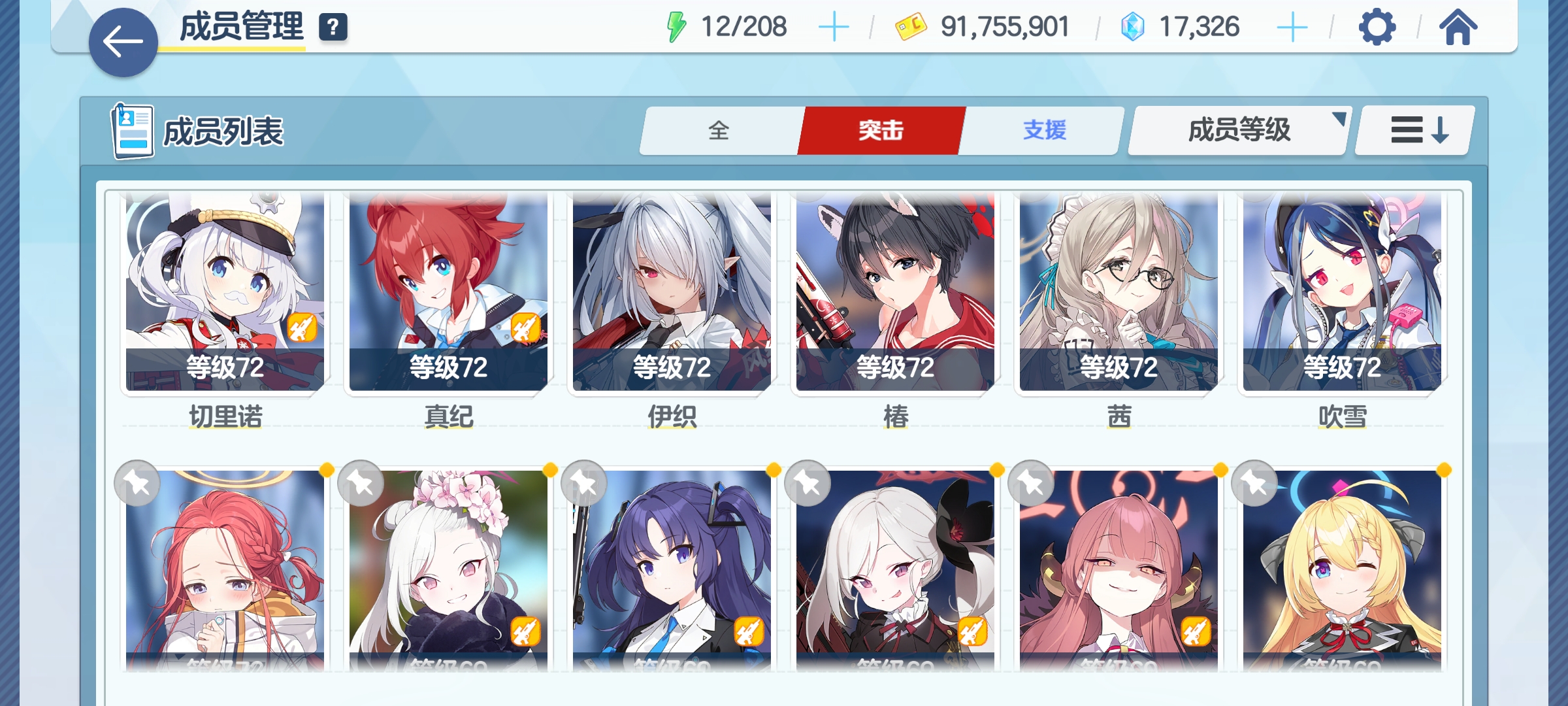Open the 成员等级 sort dropdown
The width and height of the screenshot is (1568, 706).
1239,130
